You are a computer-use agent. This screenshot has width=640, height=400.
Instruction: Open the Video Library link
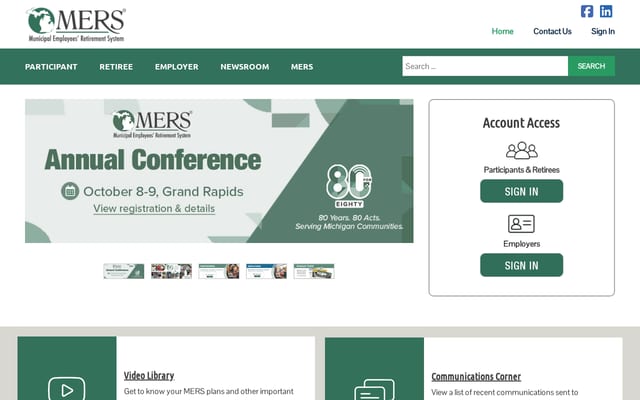pos(149,376)
